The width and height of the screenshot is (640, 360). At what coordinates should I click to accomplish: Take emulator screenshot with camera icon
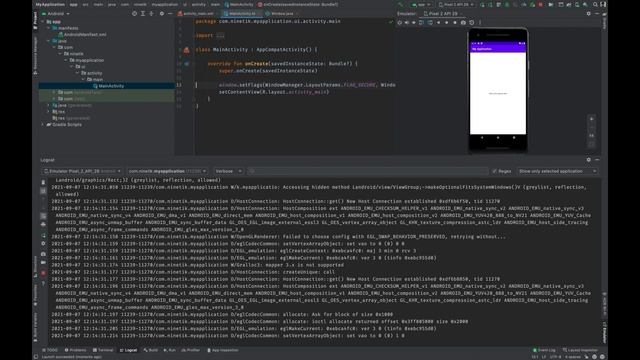coord(463,23)
